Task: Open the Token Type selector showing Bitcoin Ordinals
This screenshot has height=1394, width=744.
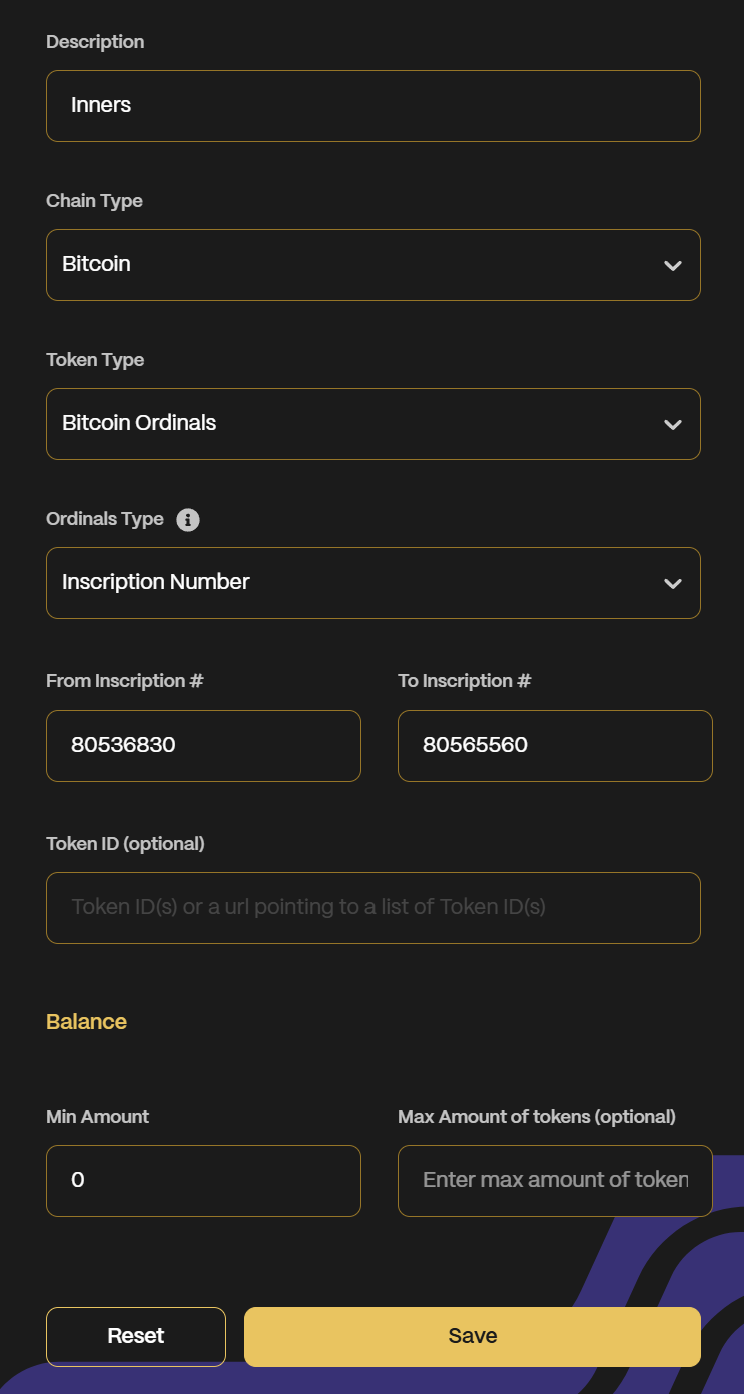Action: pos(373,424)
